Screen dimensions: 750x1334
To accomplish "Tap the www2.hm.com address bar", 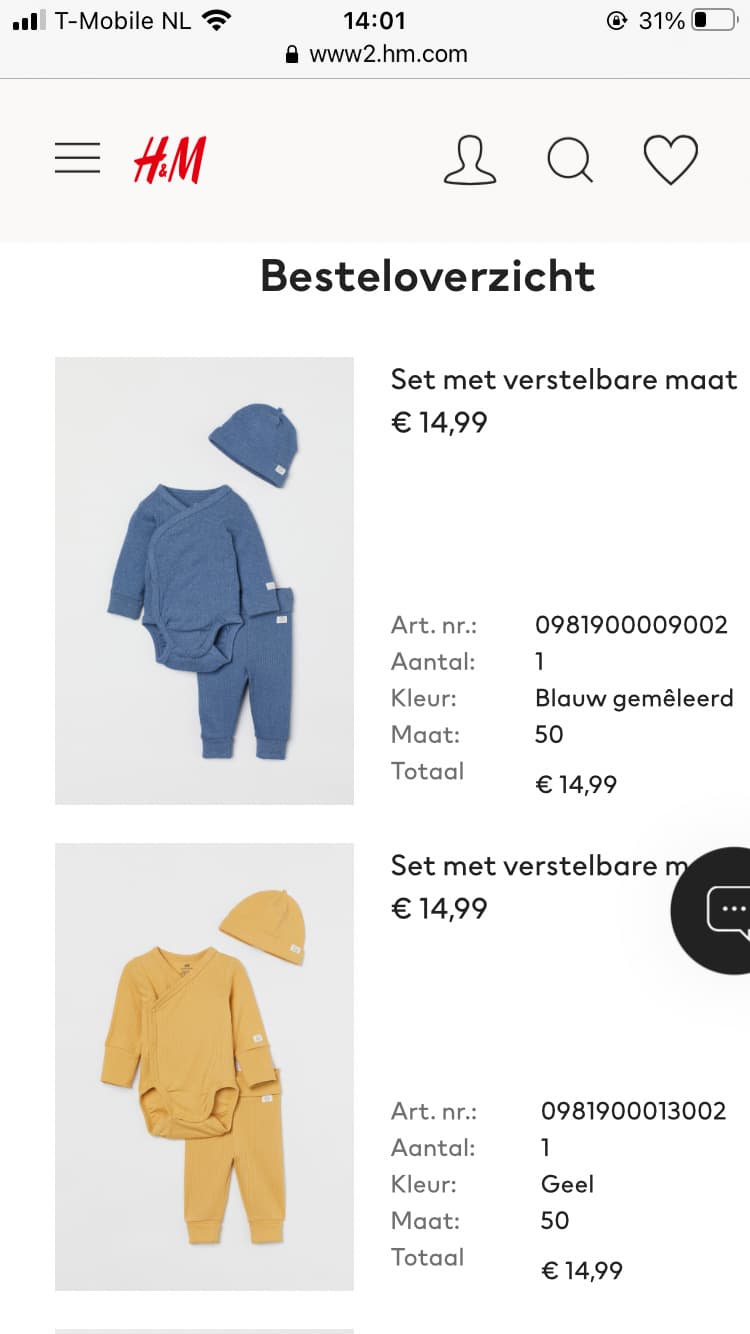I will [x=388, y=55].
